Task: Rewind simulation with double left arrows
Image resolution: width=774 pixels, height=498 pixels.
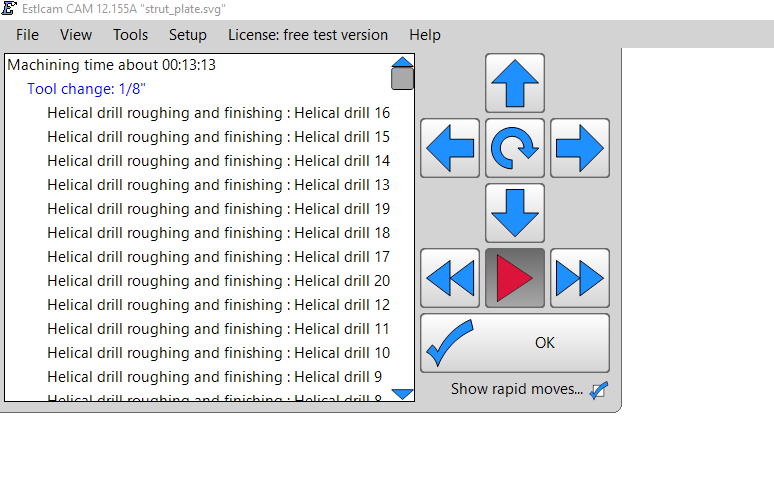Action: pos(450,278)
